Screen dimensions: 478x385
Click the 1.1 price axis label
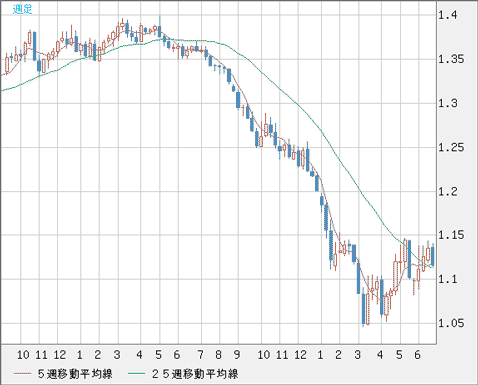click(x=447, y=279)
